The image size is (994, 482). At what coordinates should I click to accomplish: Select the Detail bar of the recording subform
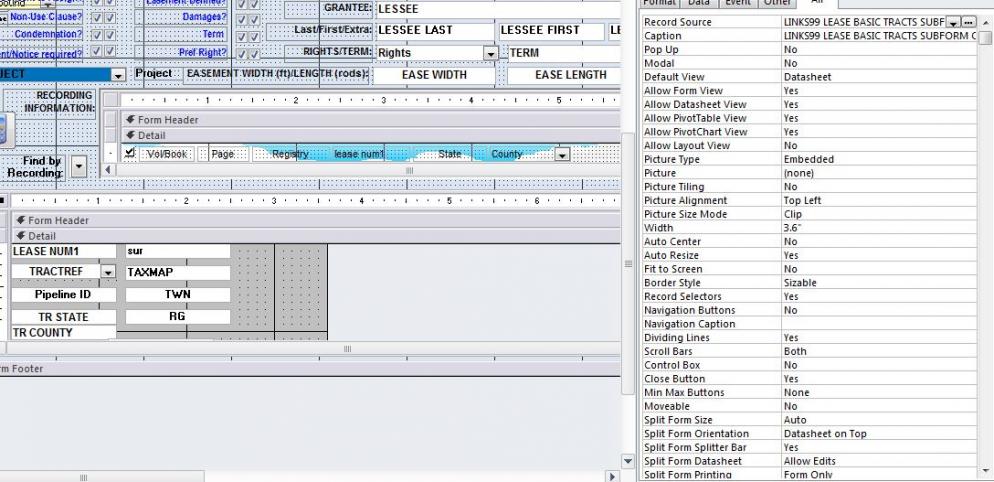(x=370, y=135)
